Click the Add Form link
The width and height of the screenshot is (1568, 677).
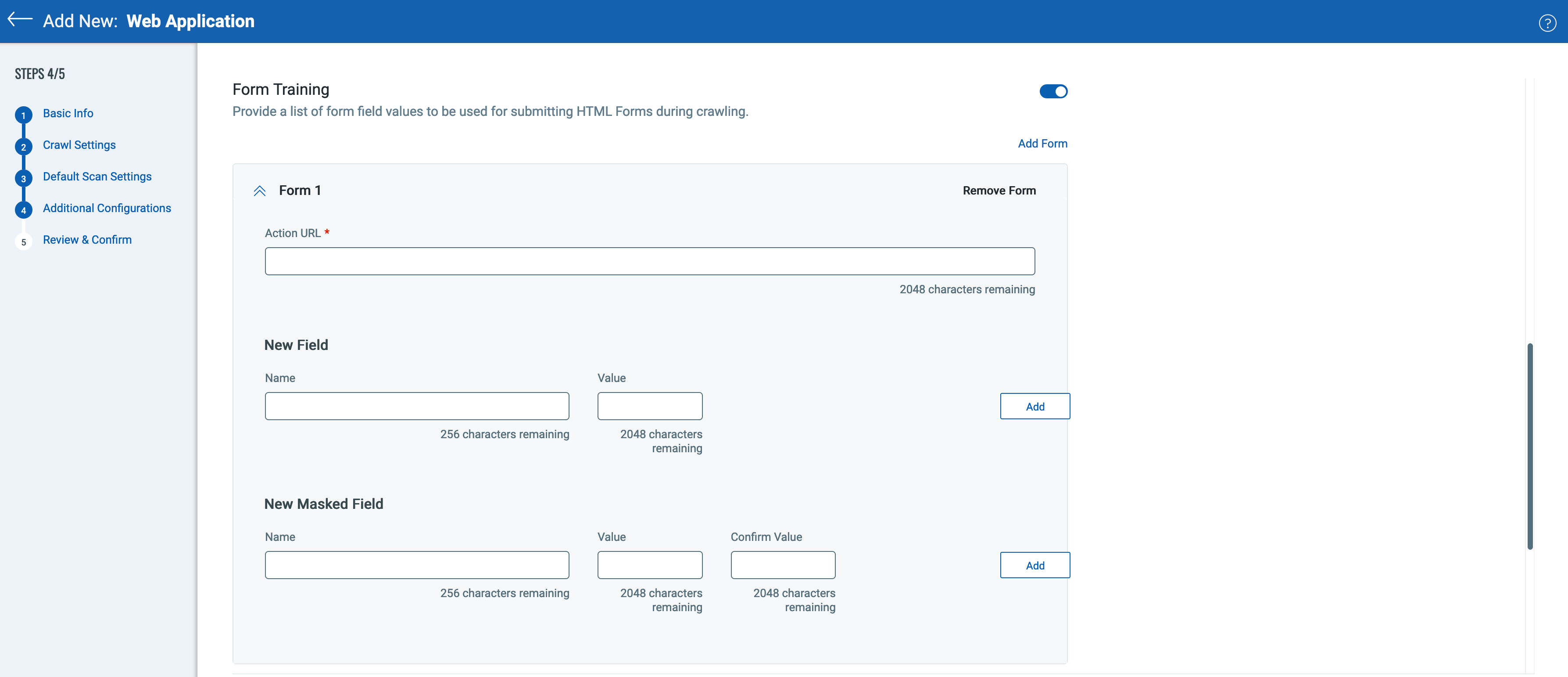tap(1042, 143)
